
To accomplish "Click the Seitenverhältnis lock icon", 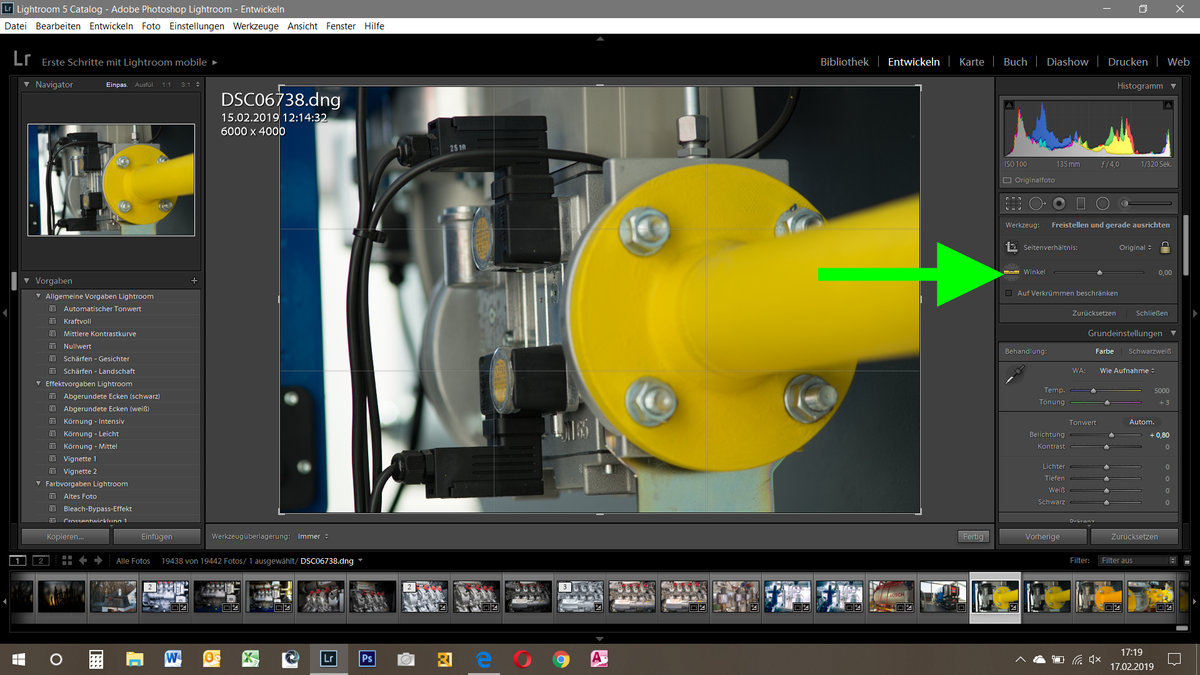I will [x=1165, y=247].
